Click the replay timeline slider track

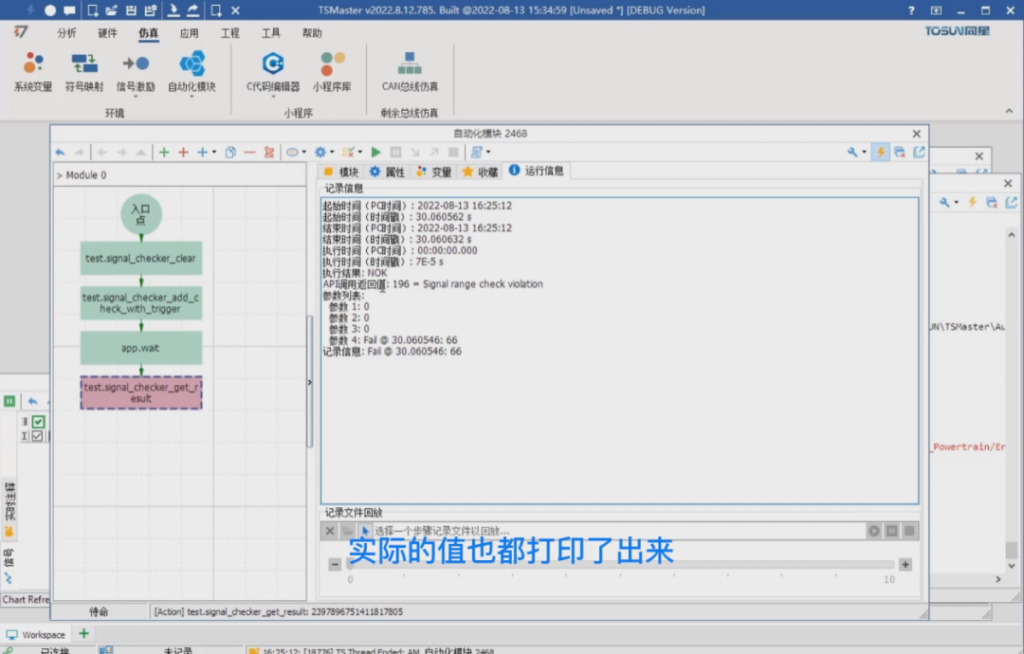click(620, 564)
